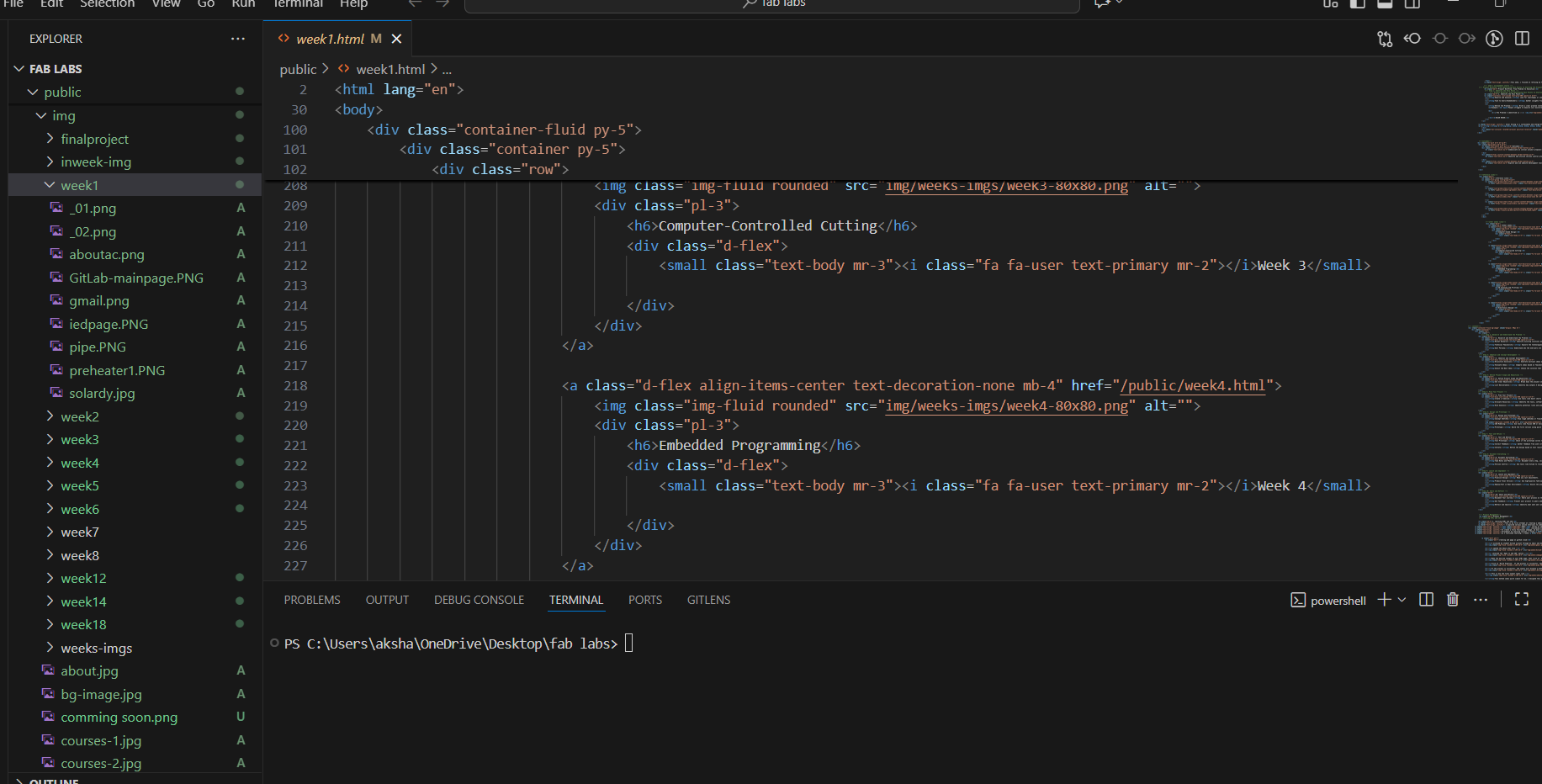Image resolution: width=1542 pixels, height=784 pixels.
Task: Switch to the GITLENS panel tab
Action: click(x=708, y=600)
